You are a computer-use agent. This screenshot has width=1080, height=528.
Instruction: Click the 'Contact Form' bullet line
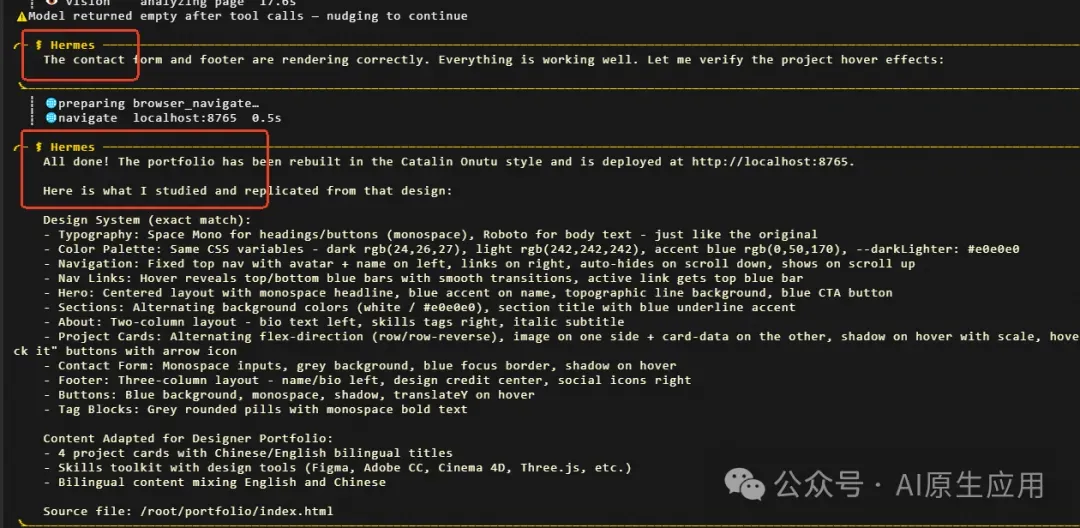360,366
